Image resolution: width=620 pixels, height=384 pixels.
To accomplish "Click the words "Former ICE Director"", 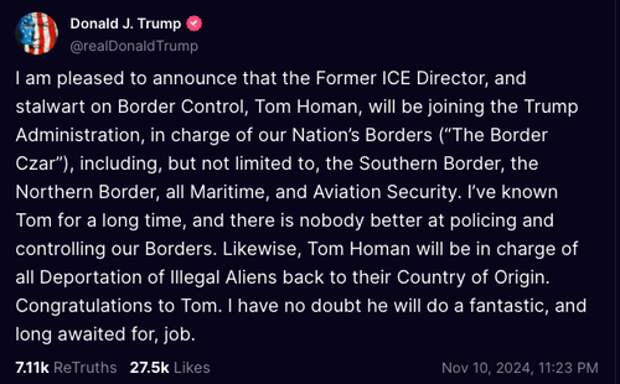I will click(400, 78).
